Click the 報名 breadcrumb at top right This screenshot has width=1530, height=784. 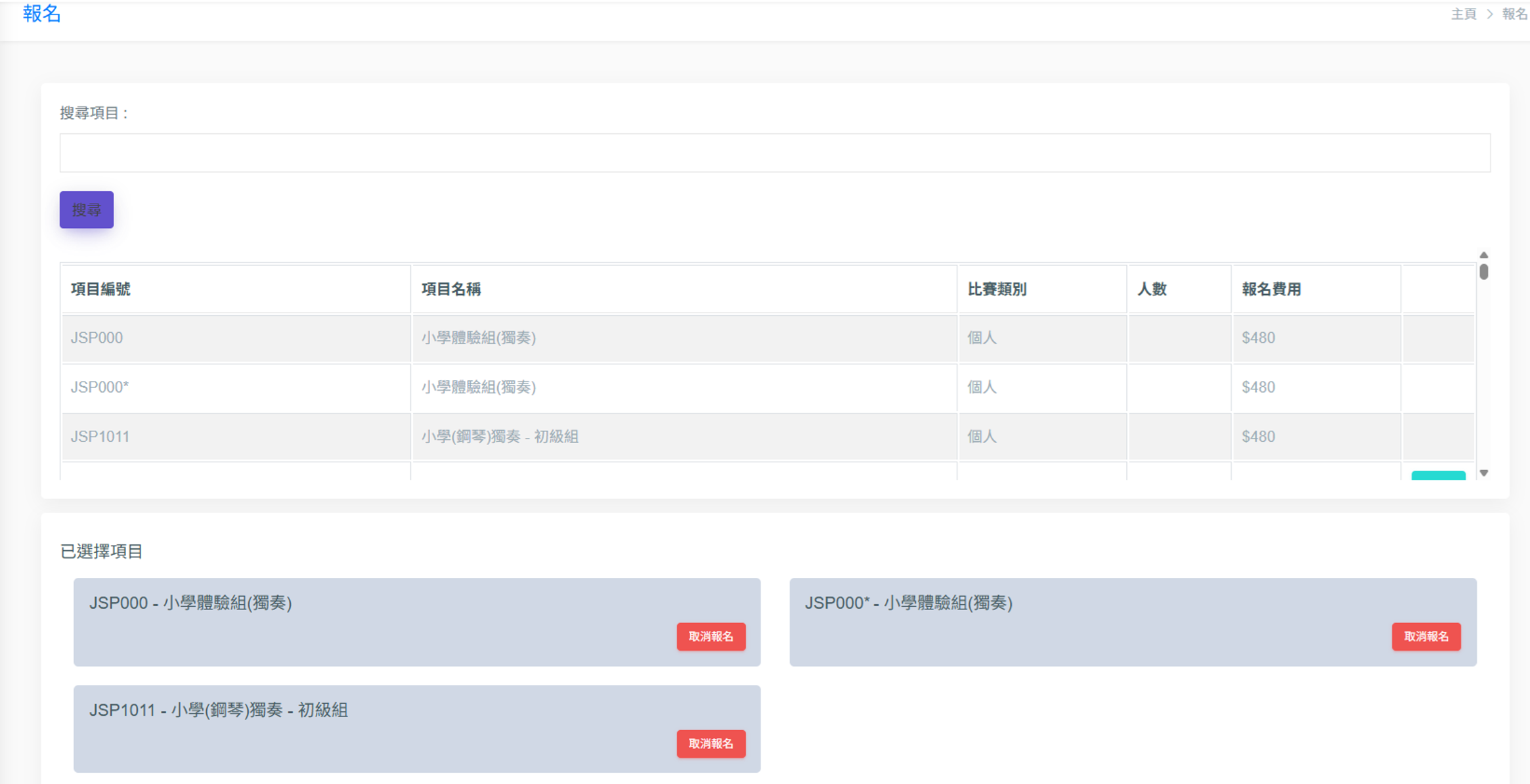pyautogui.click(x=1514, y=14)
